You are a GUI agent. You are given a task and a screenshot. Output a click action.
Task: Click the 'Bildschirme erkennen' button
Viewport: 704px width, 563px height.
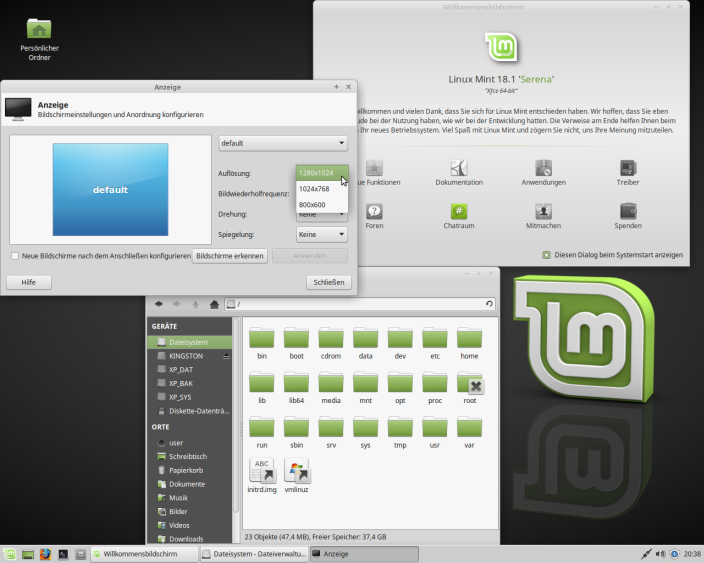pos(230,256)
